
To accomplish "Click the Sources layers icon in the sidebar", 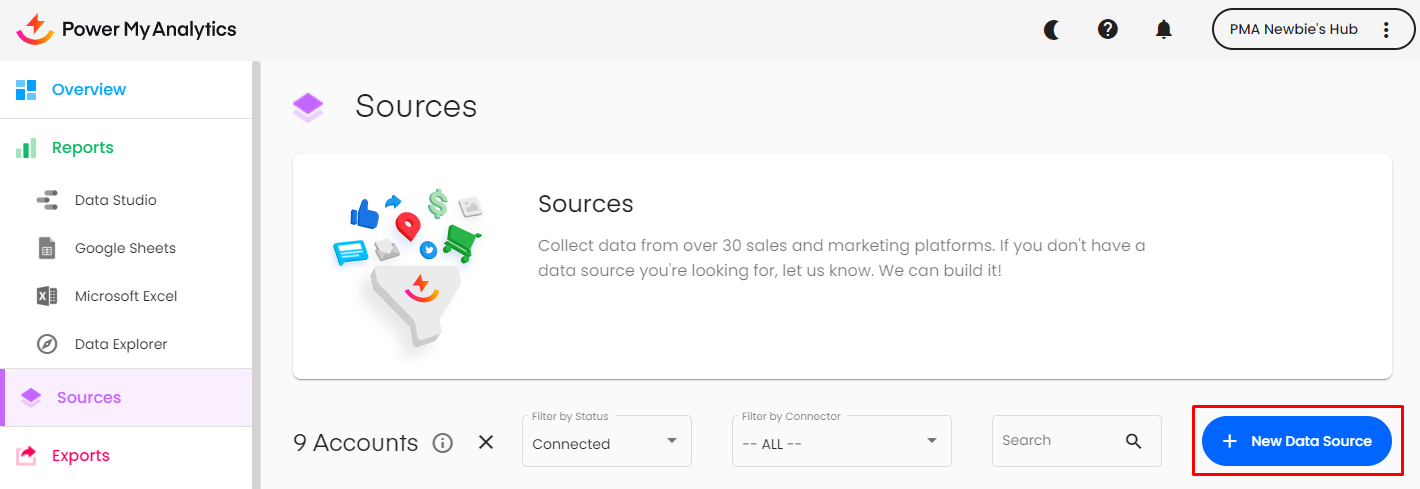I will [x=31, y=397].
